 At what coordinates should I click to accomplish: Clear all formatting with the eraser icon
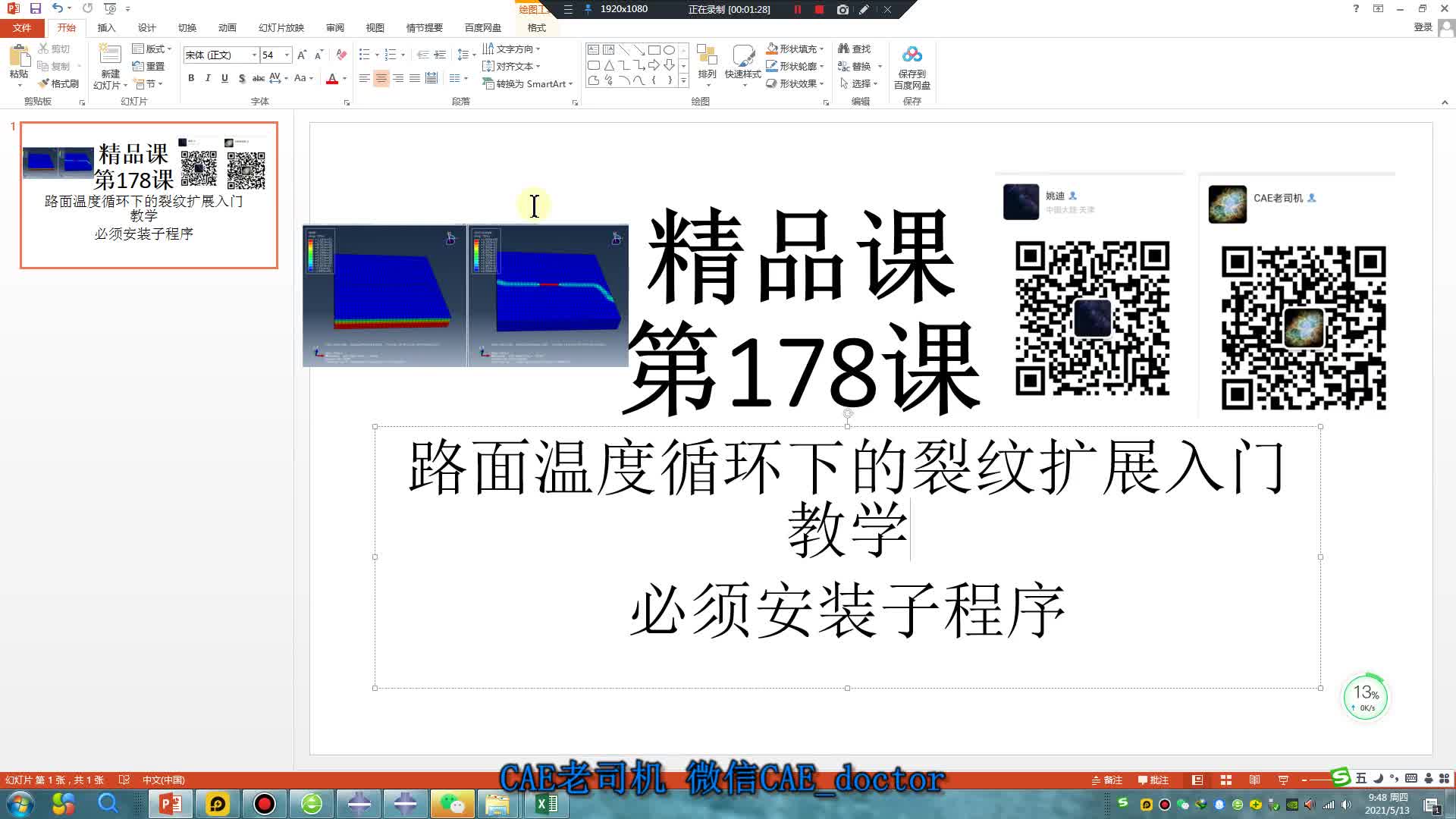341,55
